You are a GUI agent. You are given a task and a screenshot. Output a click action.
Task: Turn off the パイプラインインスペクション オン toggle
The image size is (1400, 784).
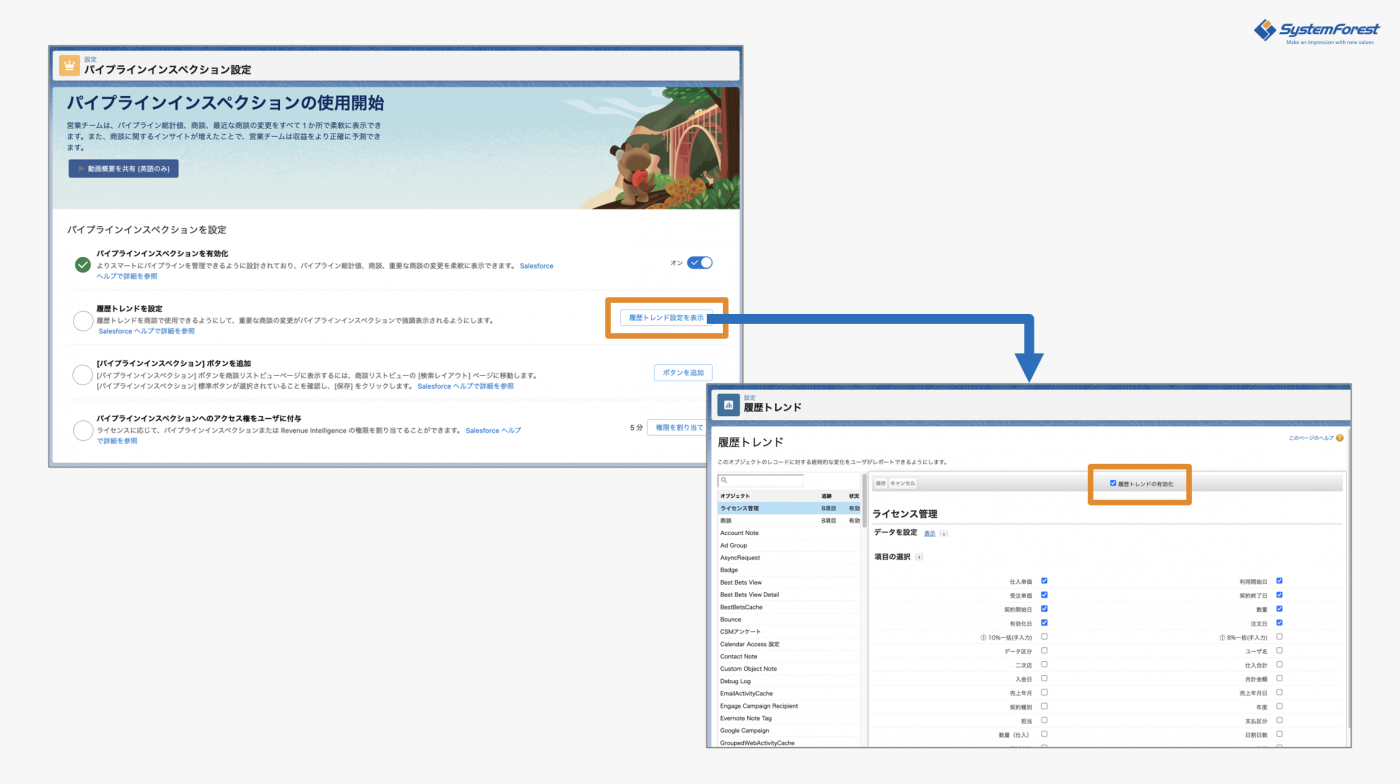pyautogui.click(x=700, y=263)
